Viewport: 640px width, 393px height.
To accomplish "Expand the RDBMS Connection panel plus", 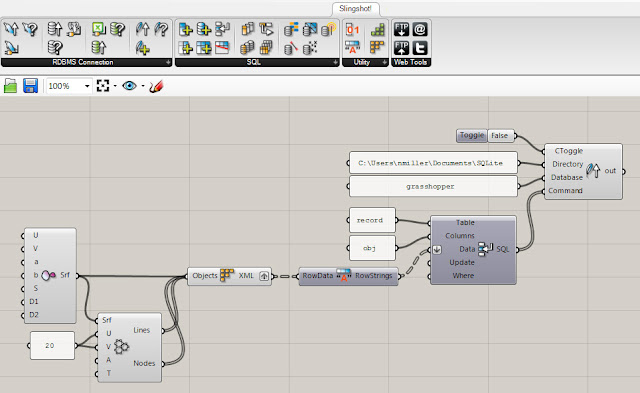I will [x=168, y=62].
